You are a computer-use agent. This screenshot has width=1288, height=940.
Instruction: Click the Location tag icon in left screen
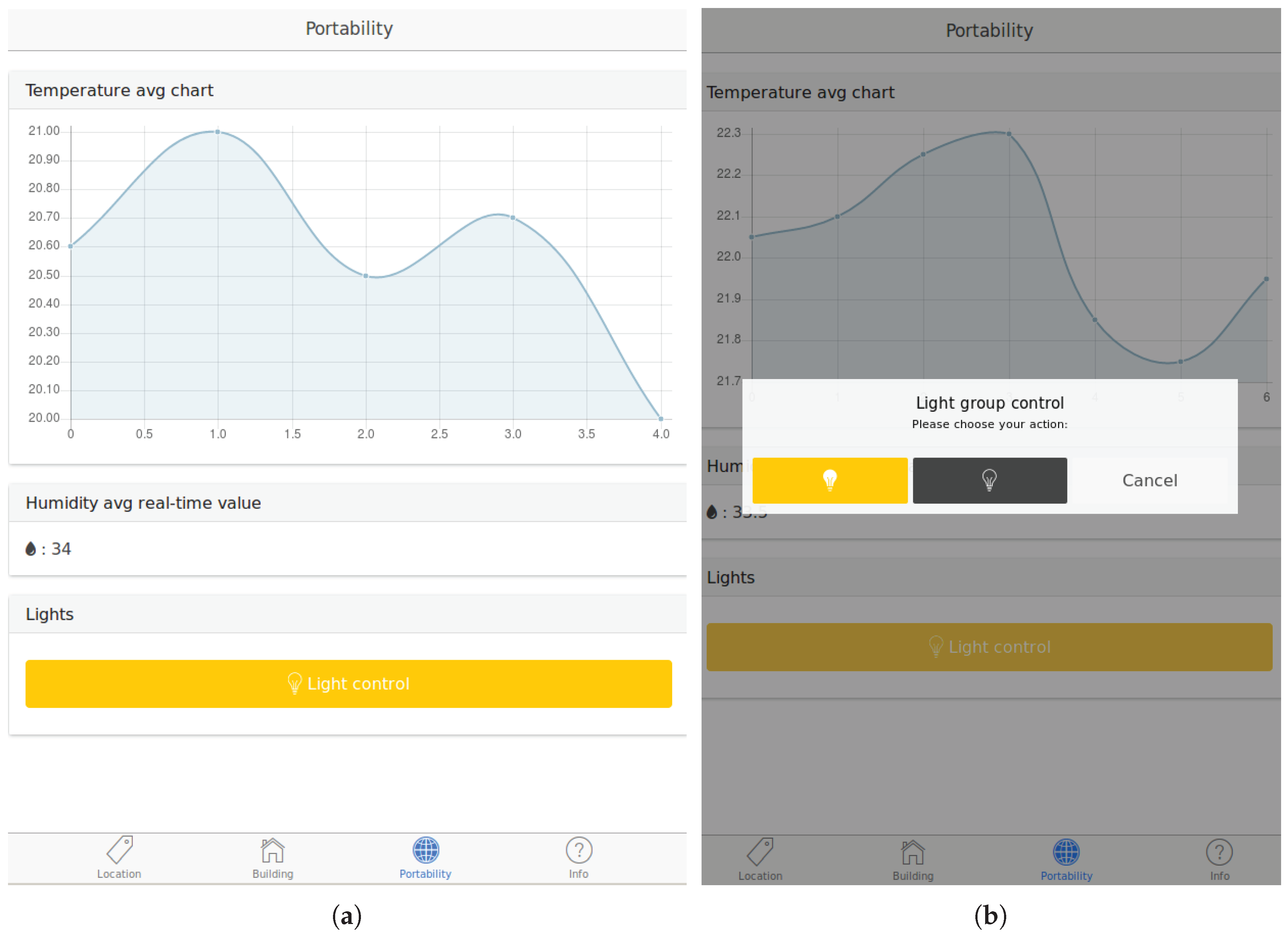[x=119, y=850]
